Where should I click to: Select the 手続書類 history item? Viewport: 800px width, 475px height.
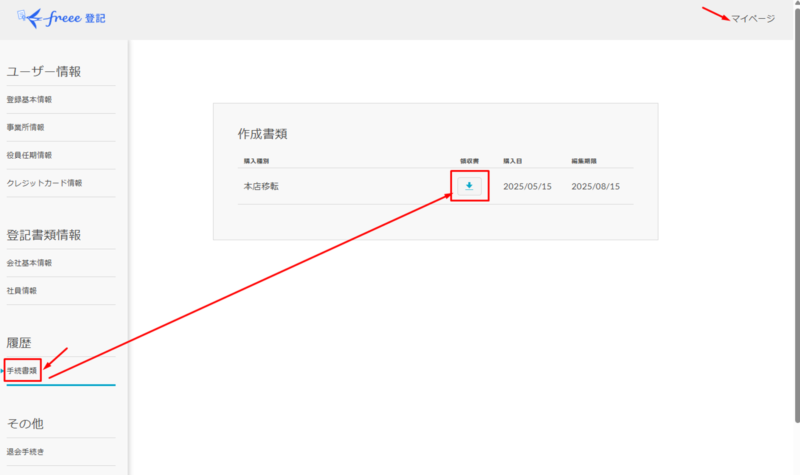point(23,371)
